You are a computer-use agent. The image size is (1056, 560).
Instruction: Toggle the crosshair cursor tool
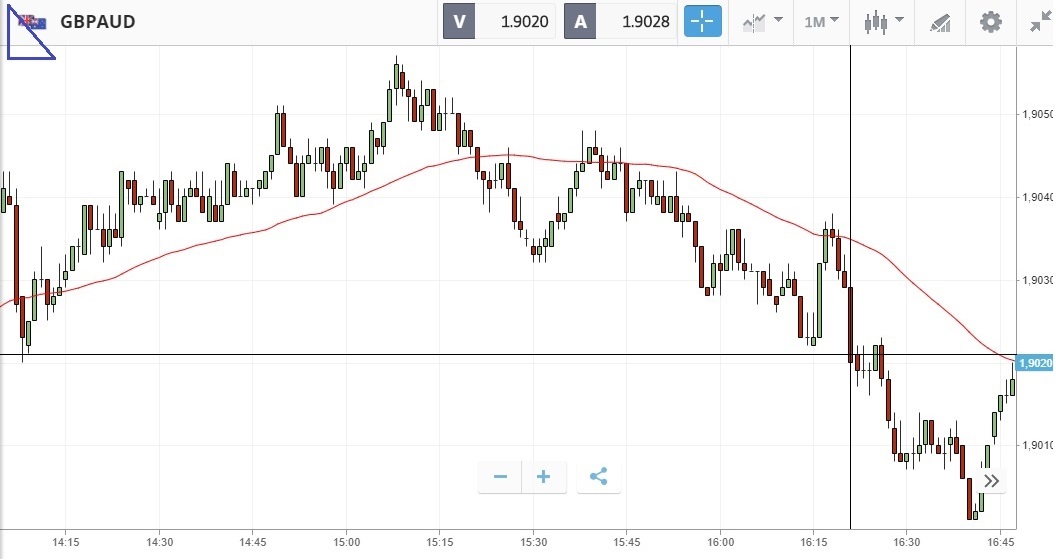click(x=703, y=21)
